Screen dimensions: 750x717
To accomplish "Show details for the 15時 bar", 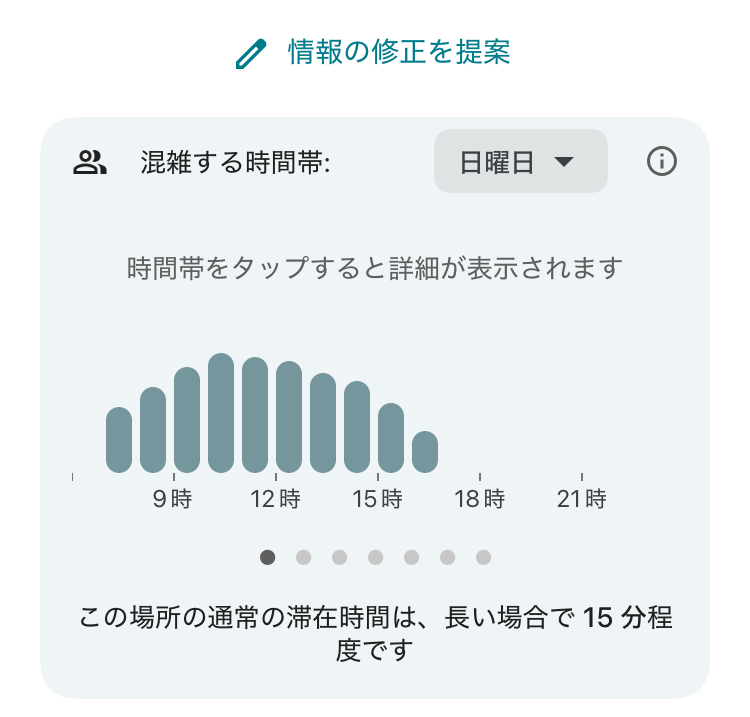I will click(x=391, y=438).
